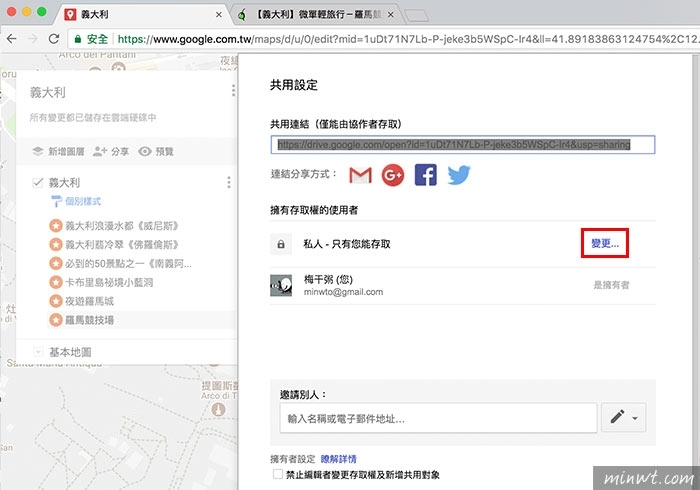Screen dimensions: 700x490
Task: Open map title three-dot options menu
Action: click(233, 91)
